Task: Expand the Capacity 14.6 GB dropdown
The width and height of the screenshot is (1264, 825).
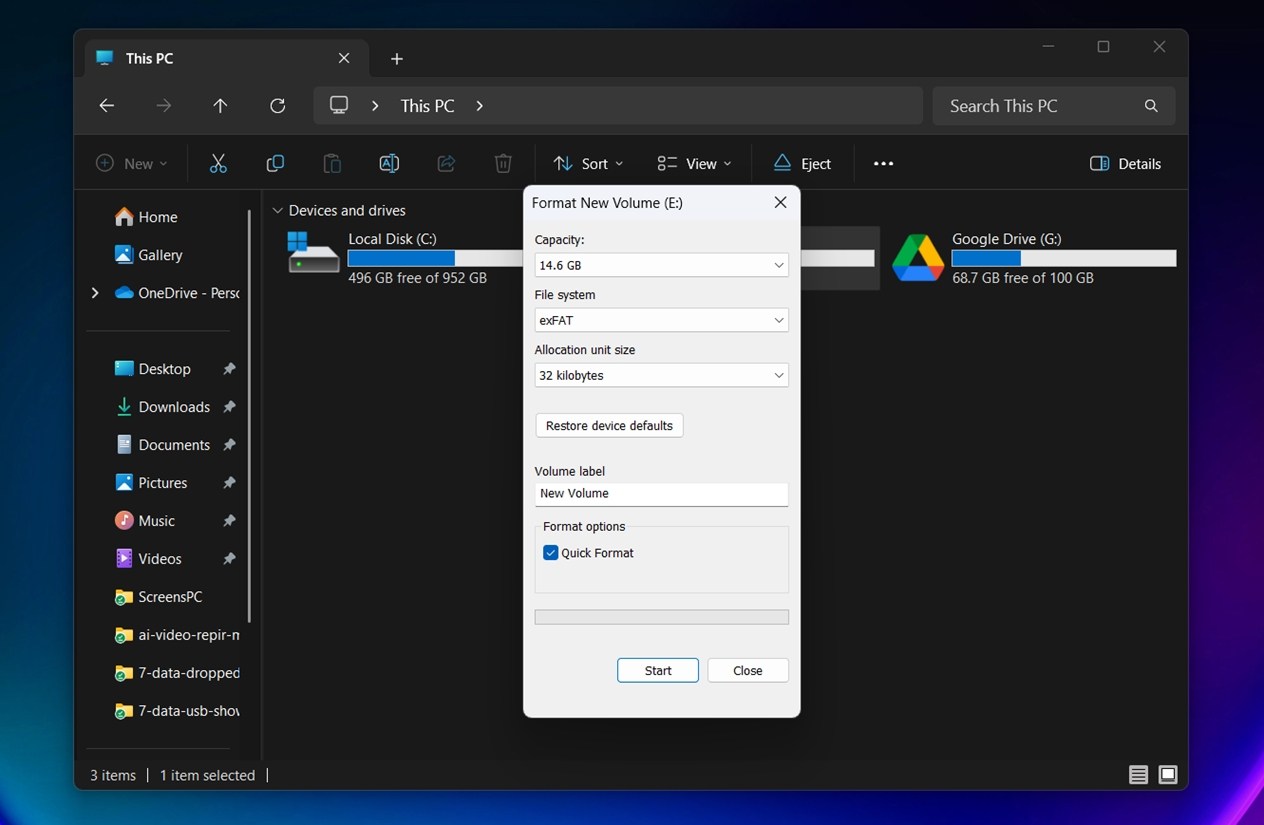Action: 661,266
